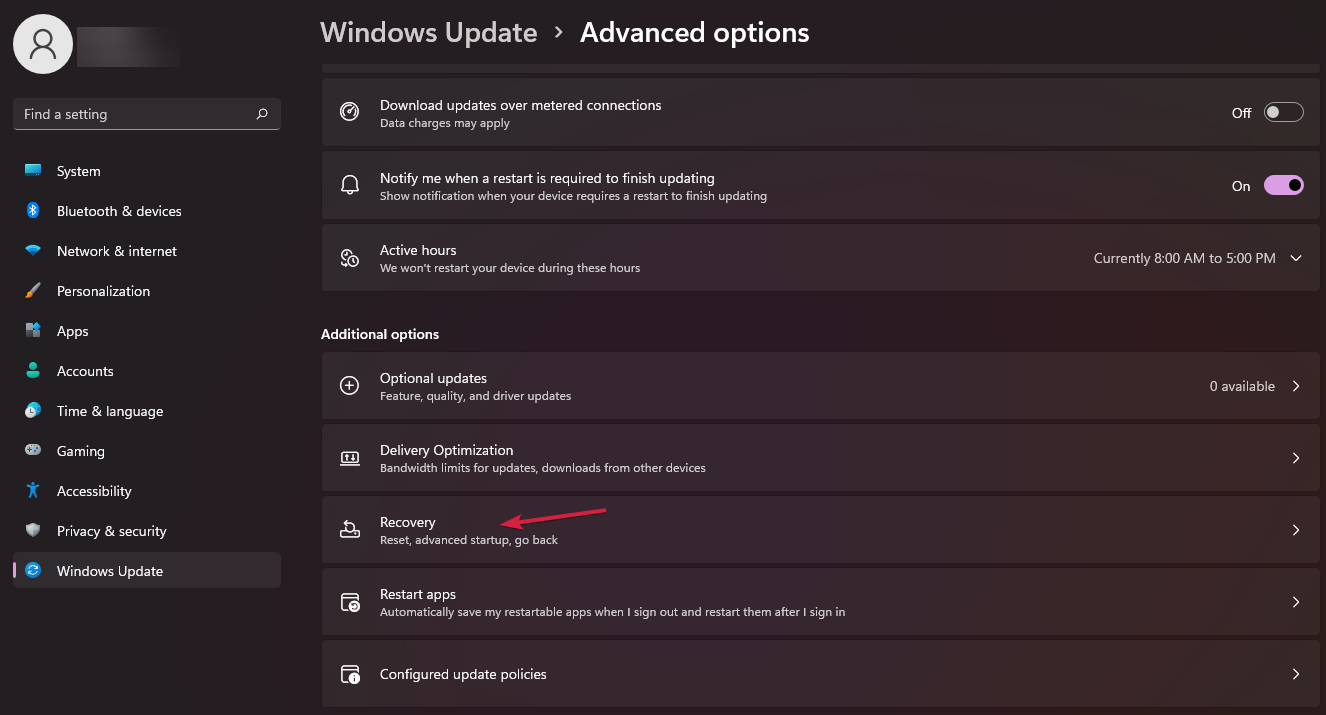Click the Find a setting search box
The width and height of the screenshot is (1326, 715).
146,113
